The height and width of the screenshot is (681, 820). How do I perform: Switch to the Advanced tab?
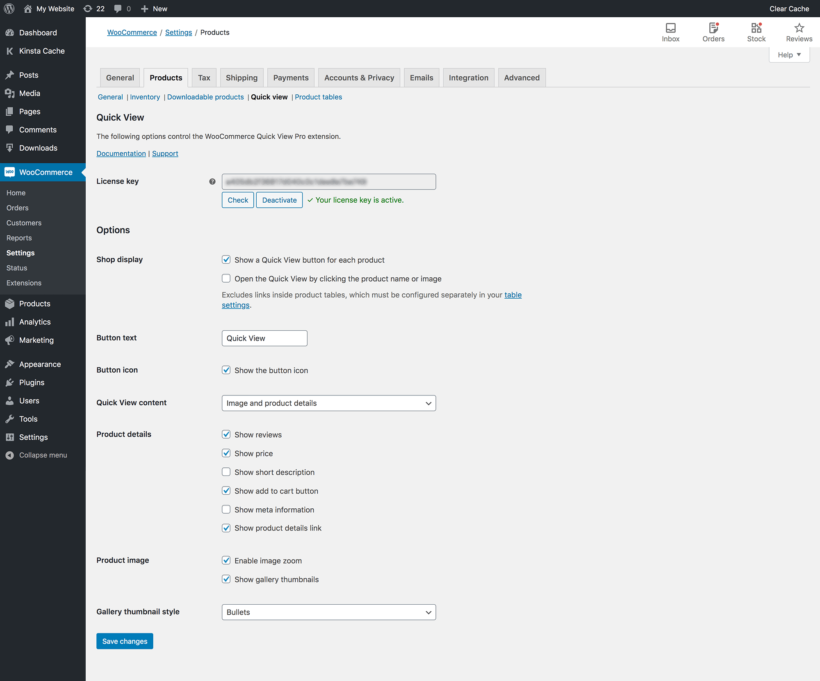point(522,77)
